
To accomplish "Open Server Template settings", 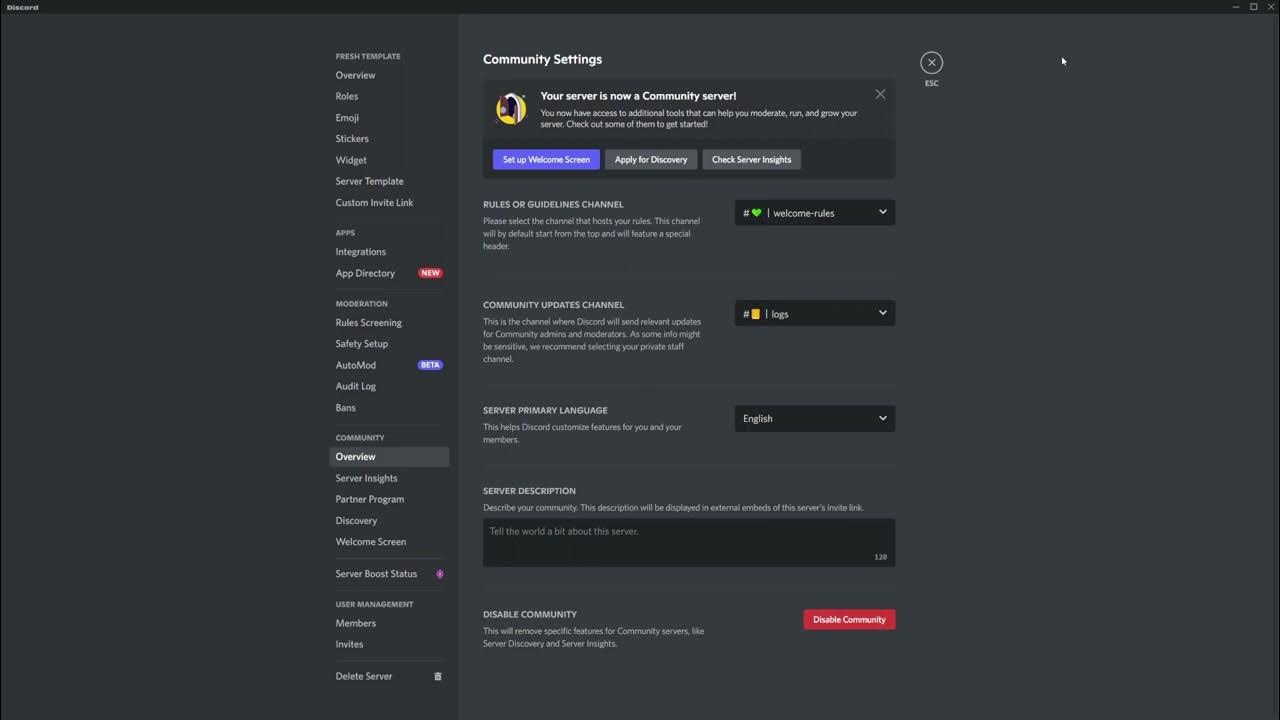I will coord(389,181).
